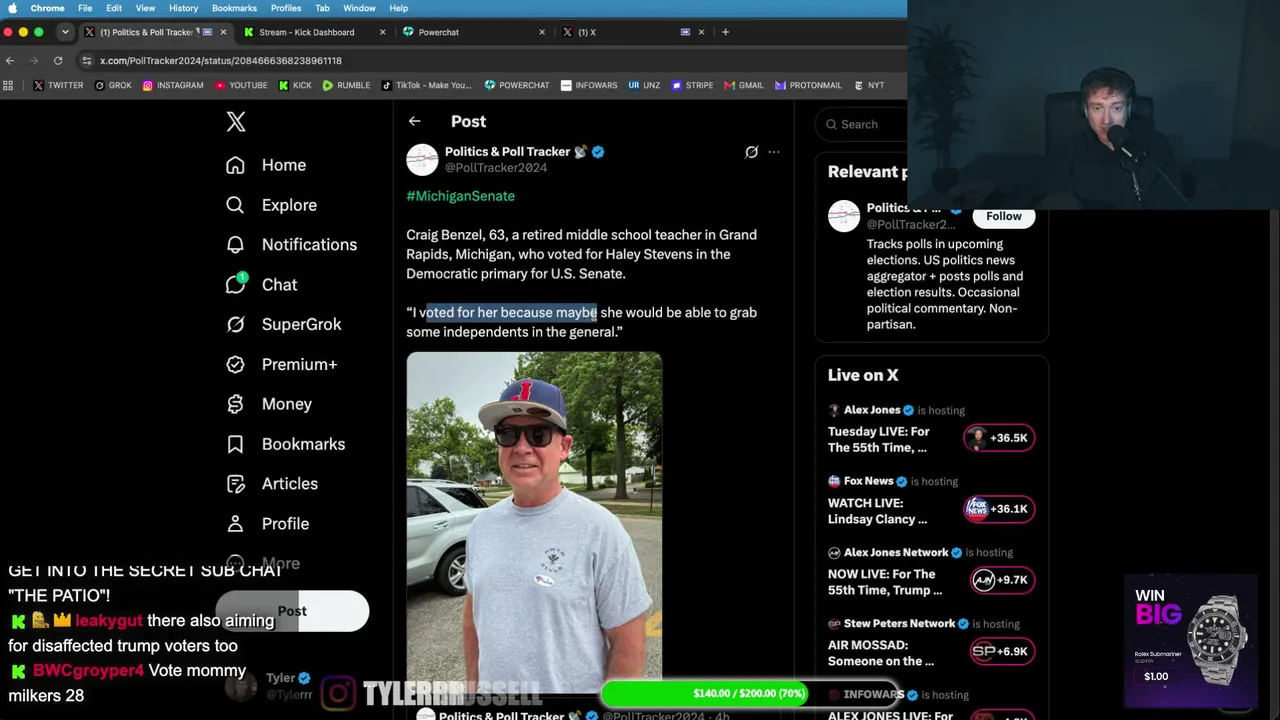Viewport: 1280px width, 720px height.
Task: Open Articles in the X sidebar
Action: pyautogui.click(x=272, y=484)
